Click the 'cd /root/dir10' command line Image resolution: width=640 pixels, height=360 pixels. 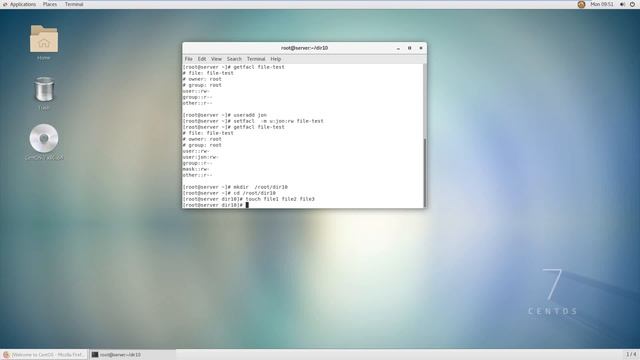229,193
